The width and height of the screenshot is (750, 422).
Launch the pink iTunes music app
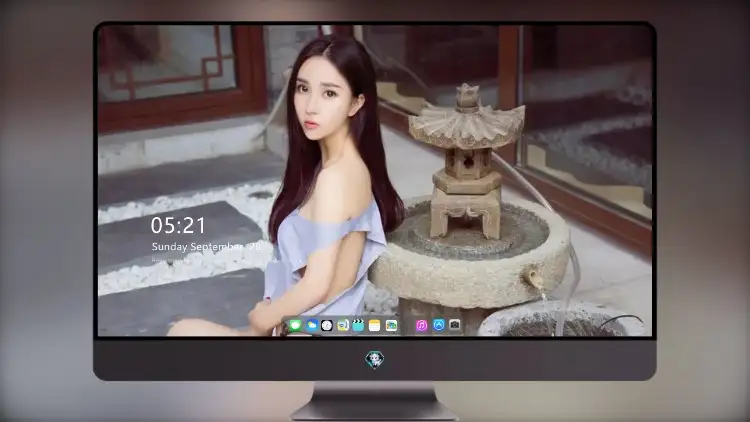tap(421, 325)
